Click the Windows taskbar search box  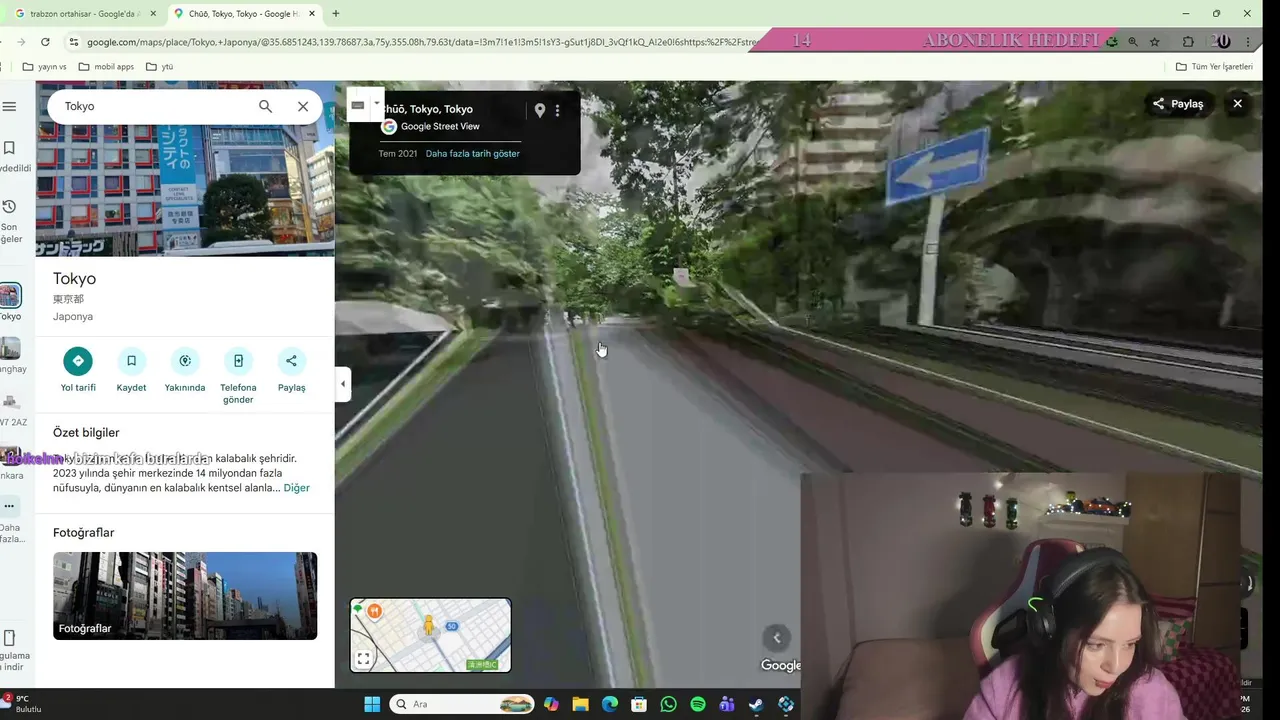pos(462,704)
